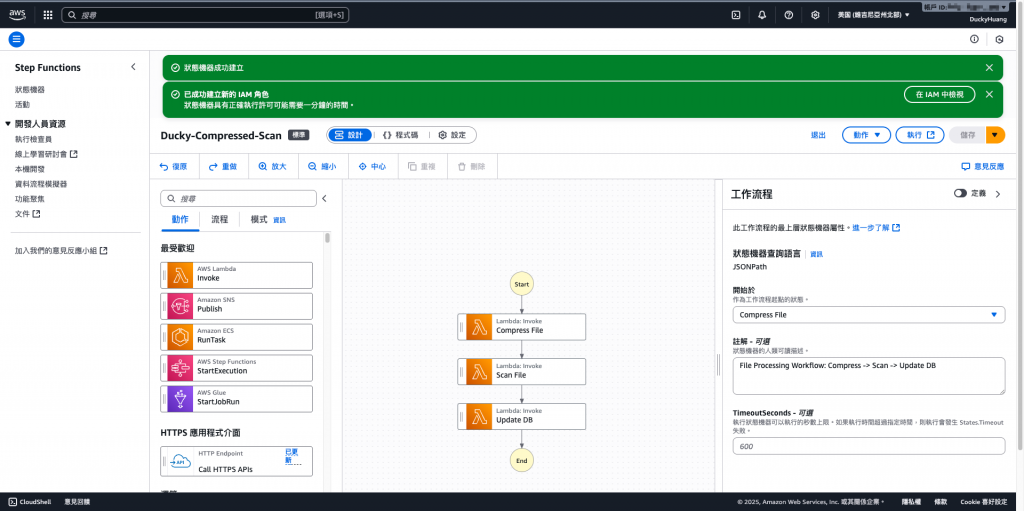This screenshot has width=1024, height=511.
Task: Select the AWS Lambda Invoke action
Action: [236, 275]
